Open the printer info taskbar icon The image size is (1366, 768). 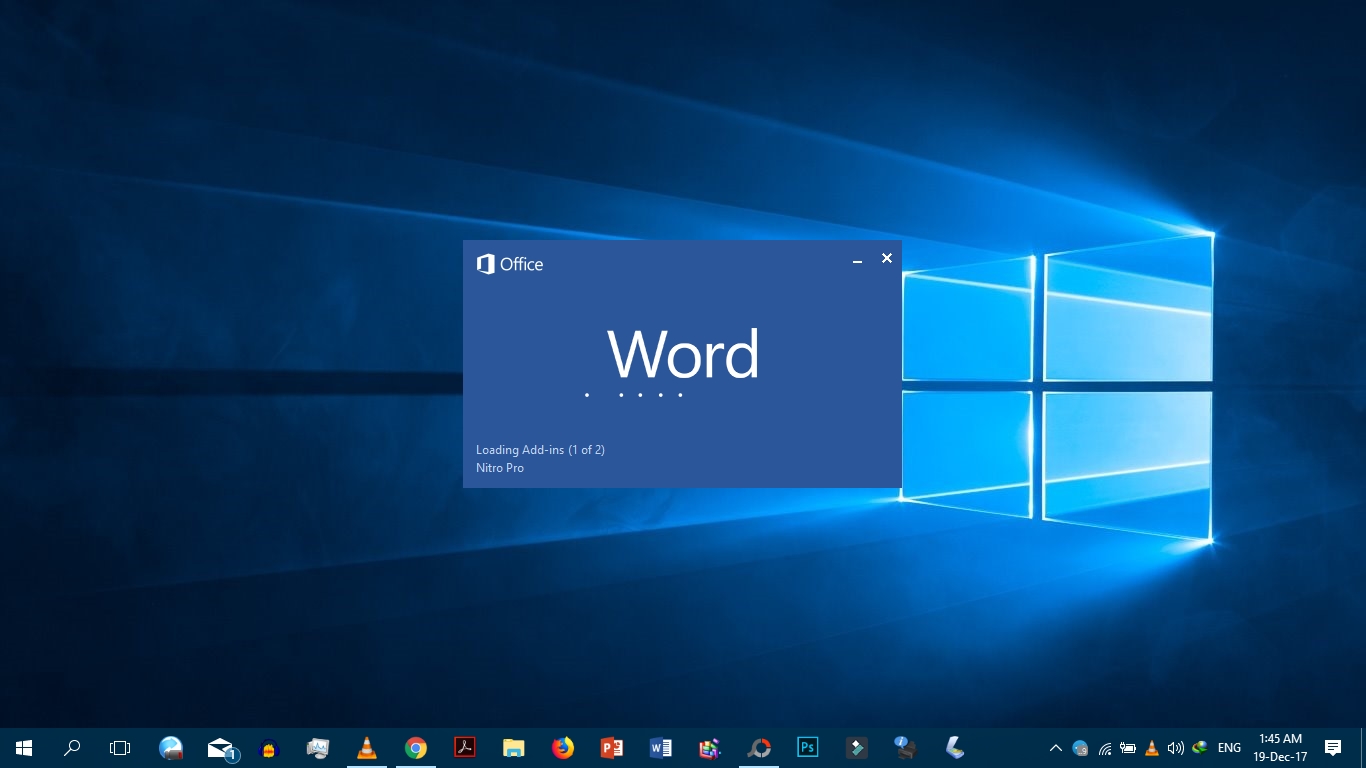(906, 747)
